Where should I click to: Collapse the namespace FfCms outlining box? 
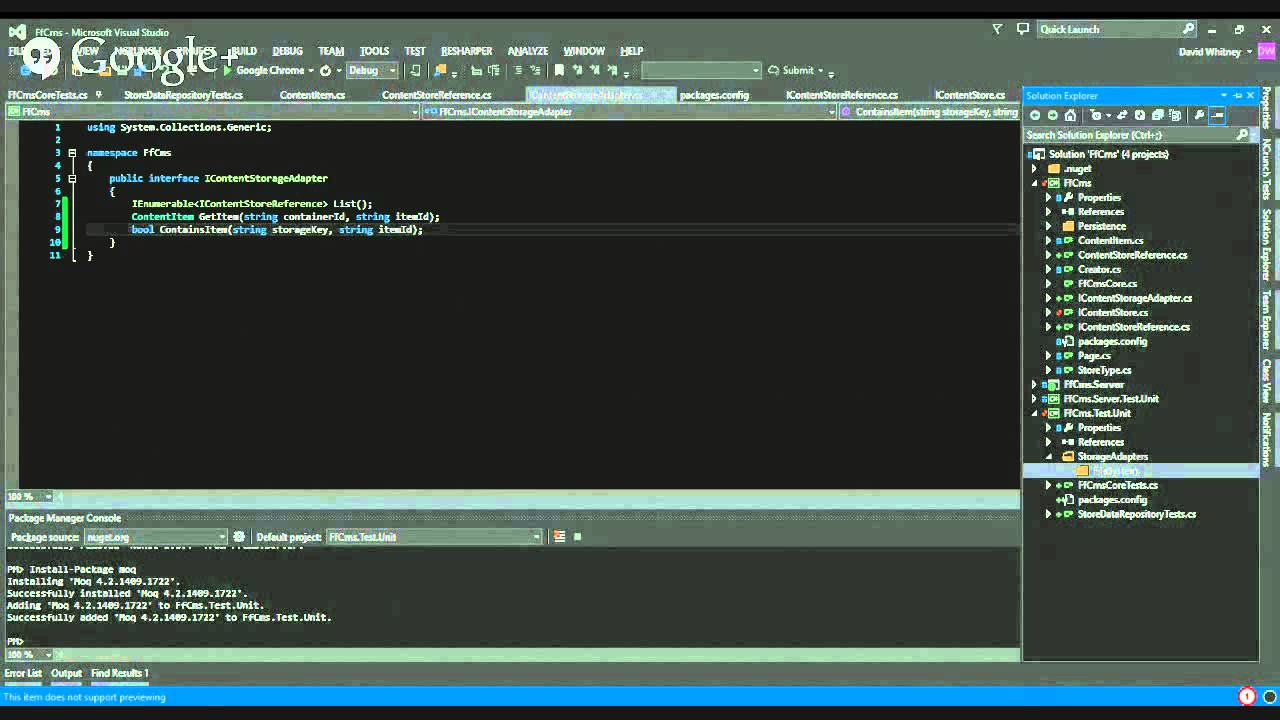coord(72,153)
